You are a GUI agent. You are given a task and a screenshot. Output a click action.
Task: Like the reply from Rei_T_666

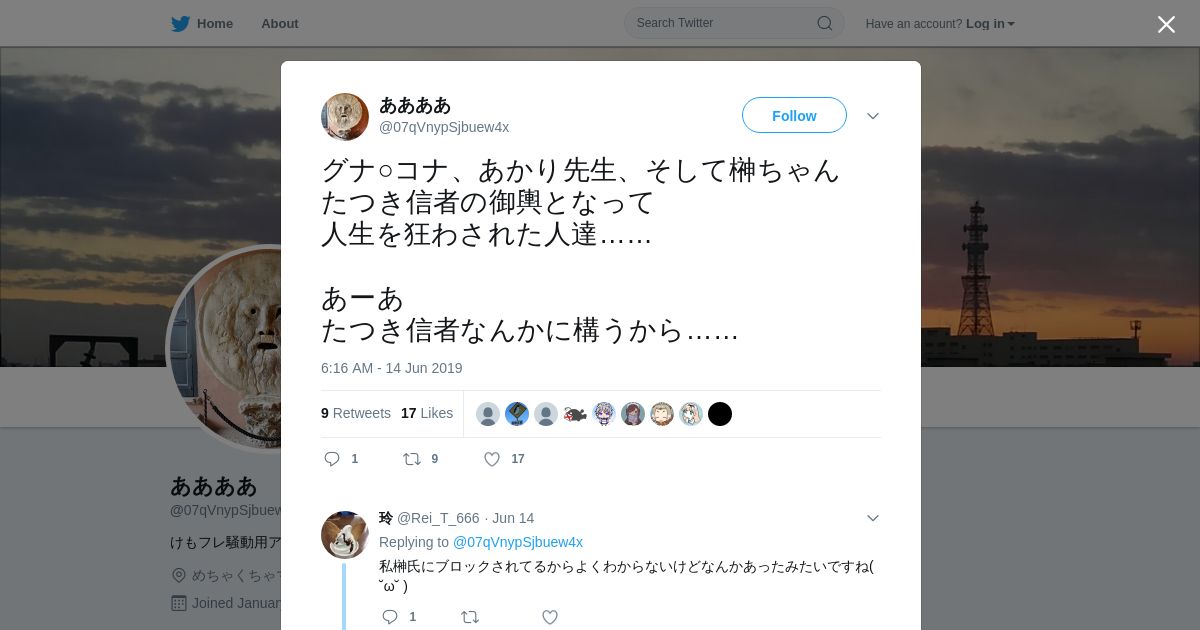[x=550, y=617]
